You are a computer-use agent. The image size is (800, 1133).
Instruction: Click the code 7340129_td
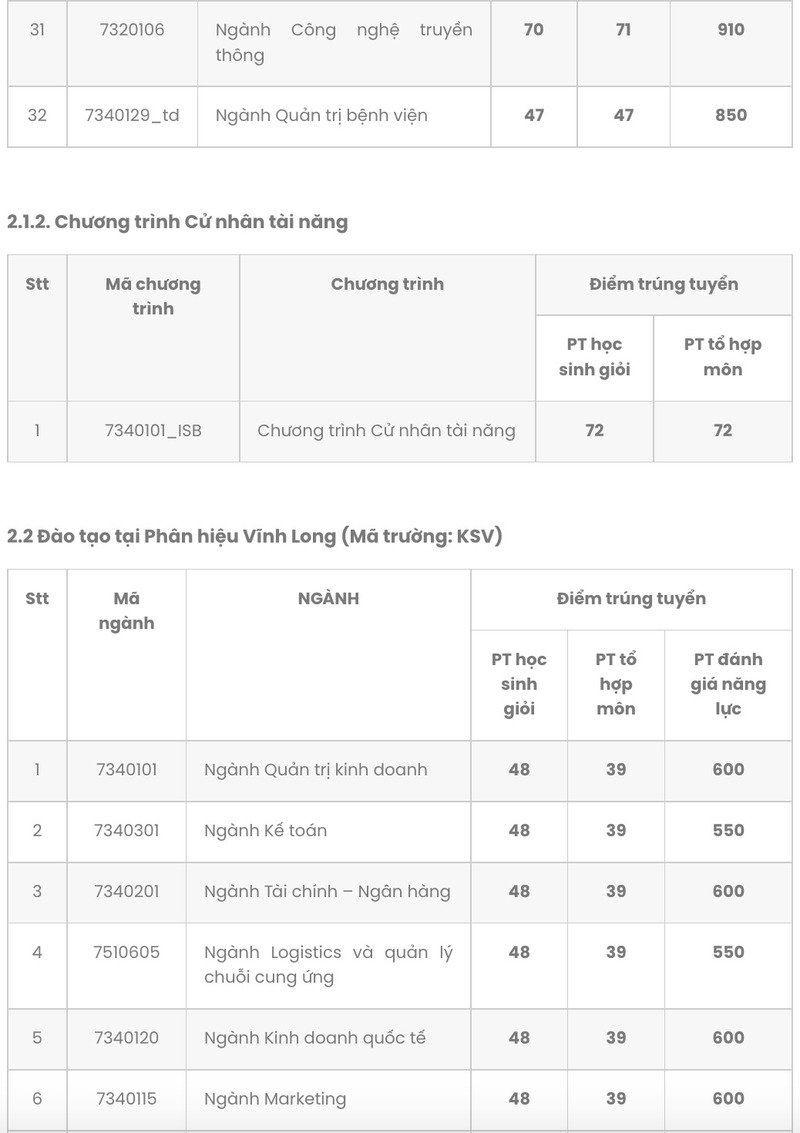pyautogui.click(x=132, y=116)
